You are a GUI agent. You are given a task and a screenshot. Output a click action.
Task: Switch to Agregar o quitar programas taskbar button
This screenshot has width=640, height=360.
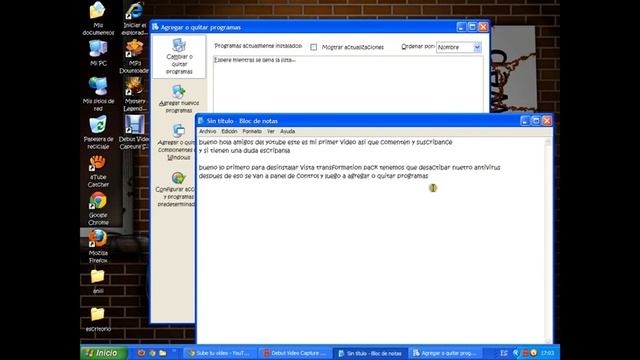(445, 353)
